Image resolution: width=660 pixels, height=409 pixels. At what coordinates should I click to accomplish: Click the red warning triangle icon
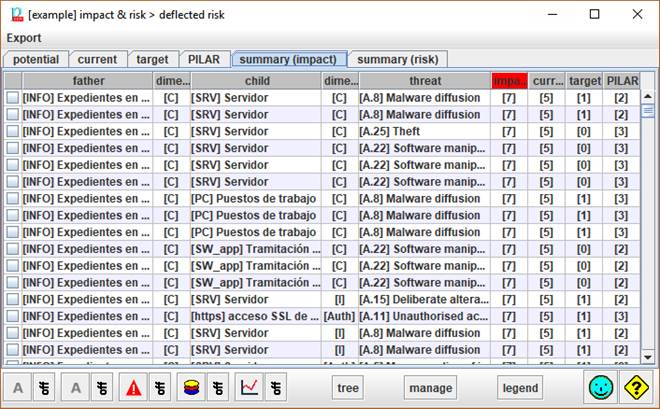133,388
